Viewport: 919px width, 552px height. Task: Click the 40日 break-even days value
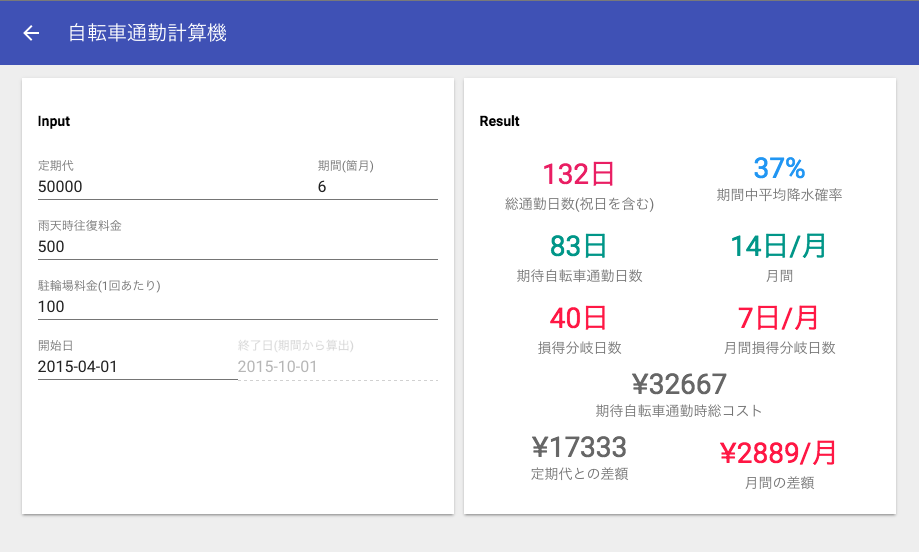579,318
